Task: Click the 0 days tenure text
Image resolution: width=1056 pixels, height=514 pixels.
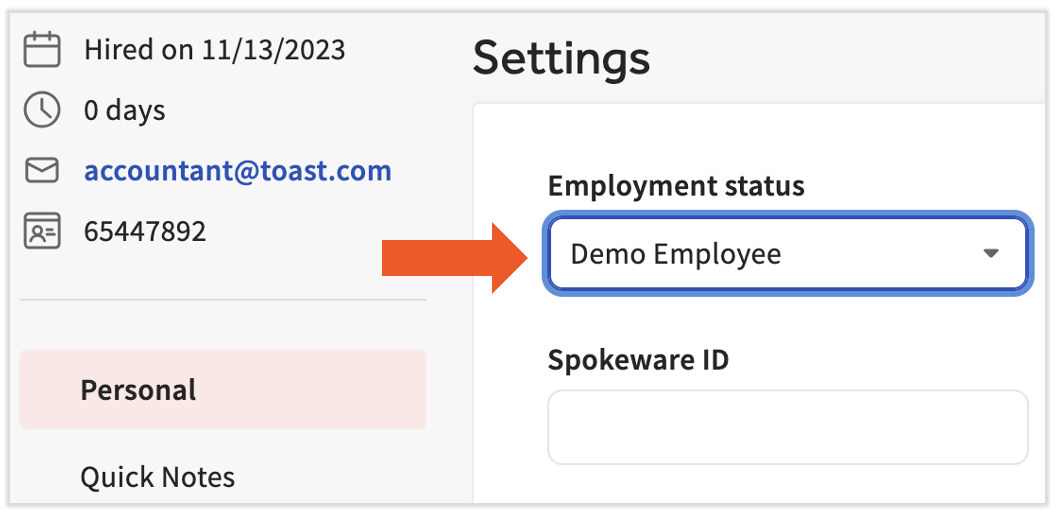Action: pos(124,110)
